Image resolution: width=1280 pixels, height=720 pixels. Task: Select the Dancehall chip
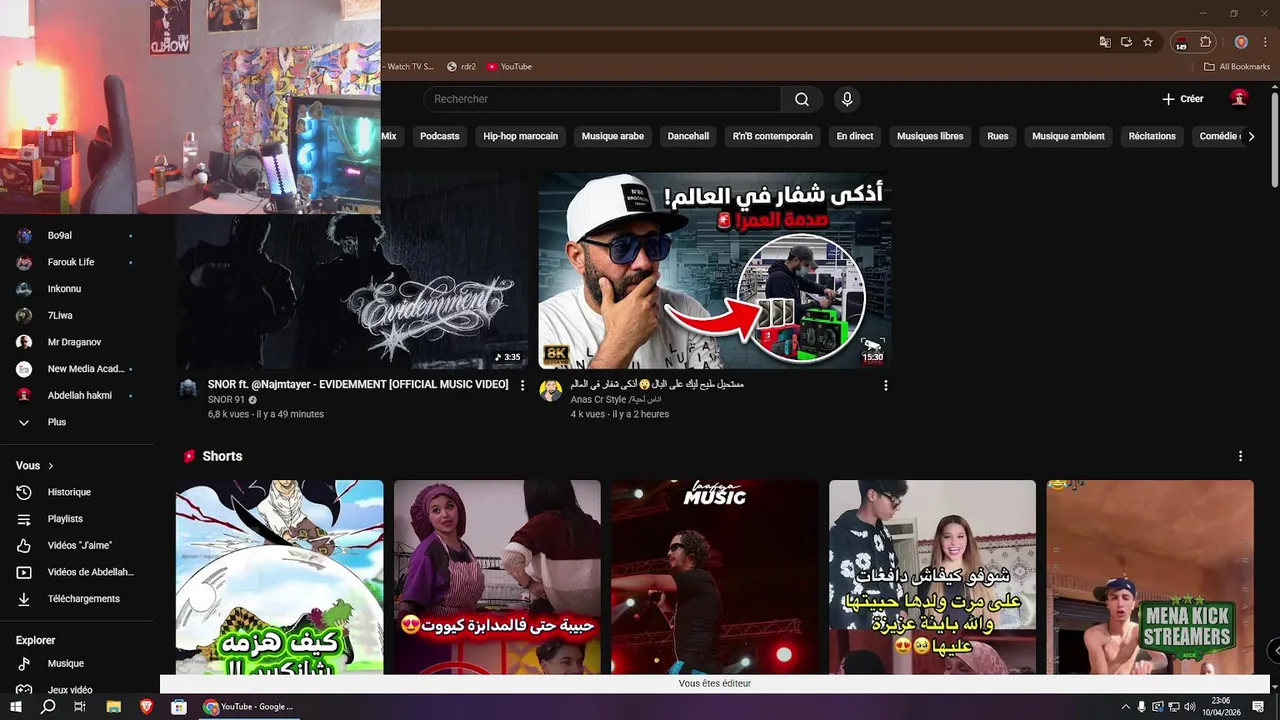point(688,136)
